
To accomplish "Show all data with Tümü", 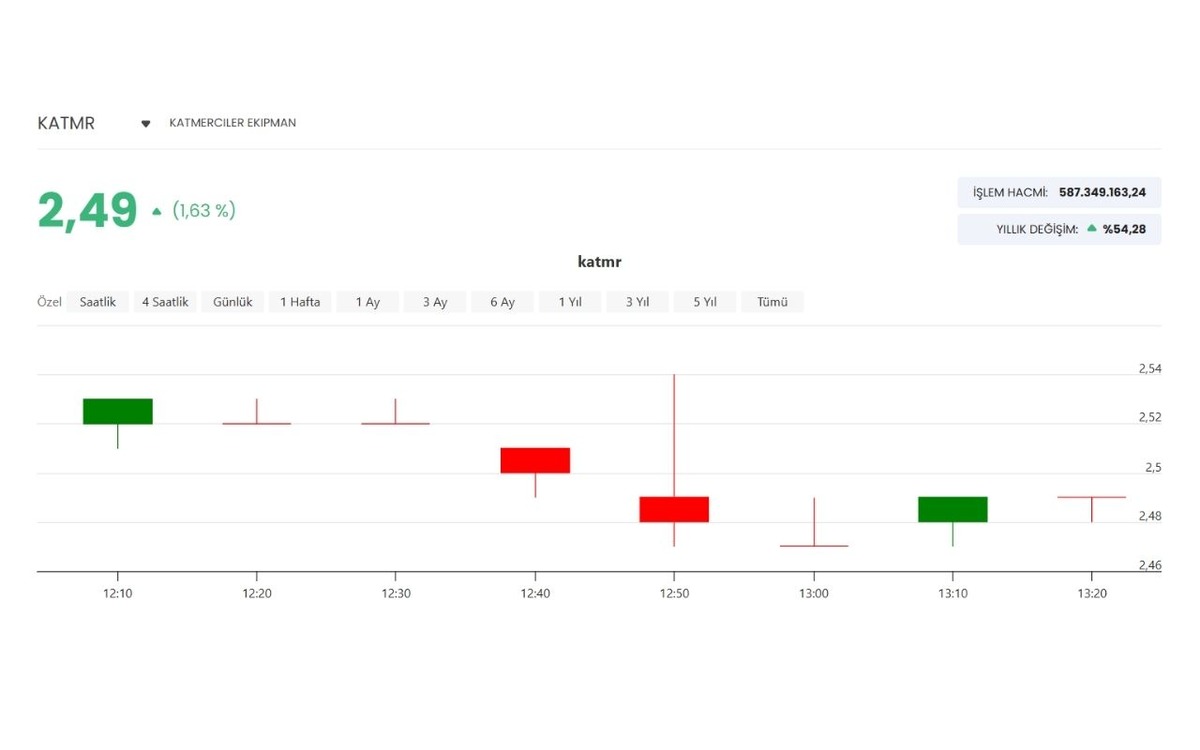I will click(772, 302).
